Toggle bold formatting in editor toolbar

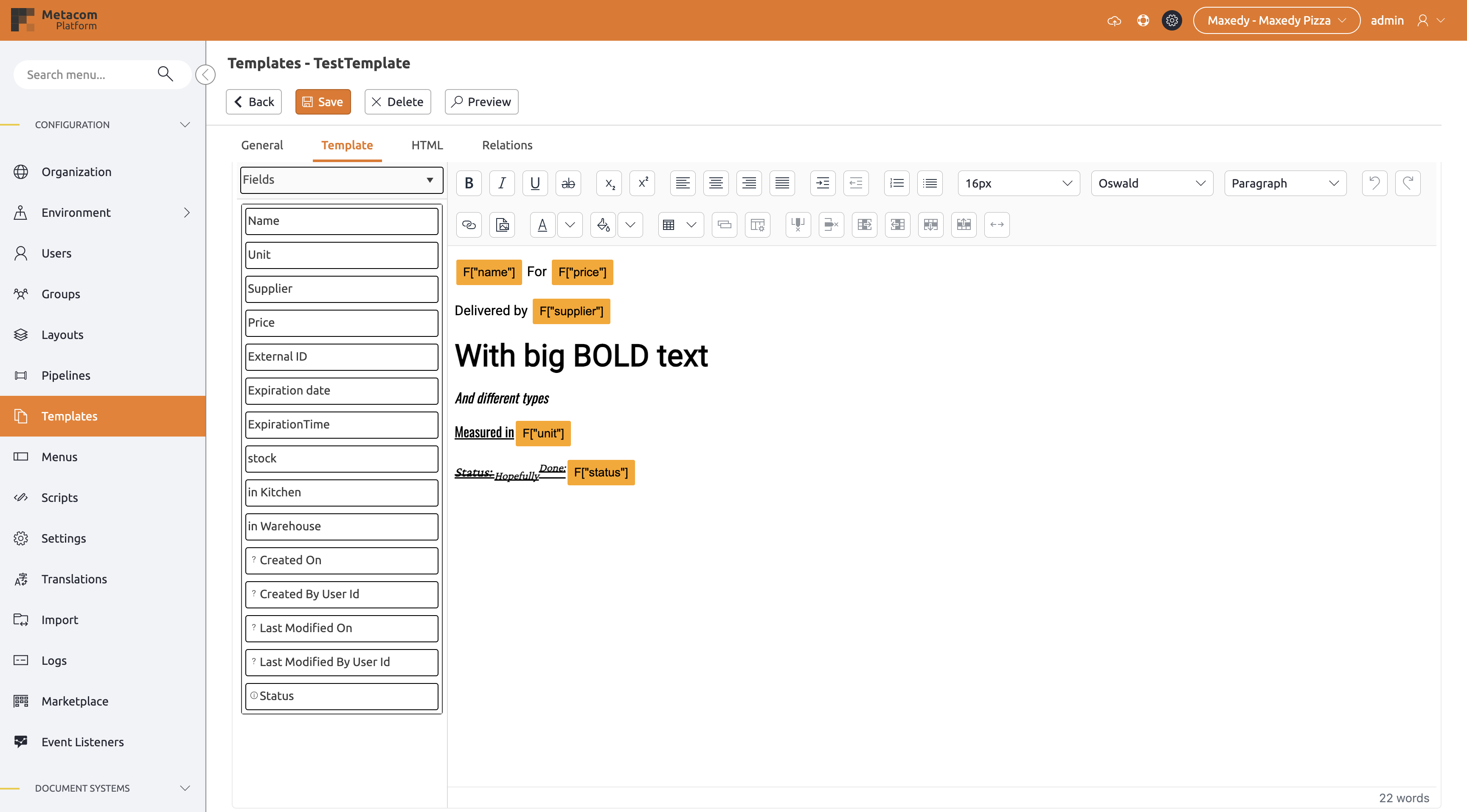point(469,183)
